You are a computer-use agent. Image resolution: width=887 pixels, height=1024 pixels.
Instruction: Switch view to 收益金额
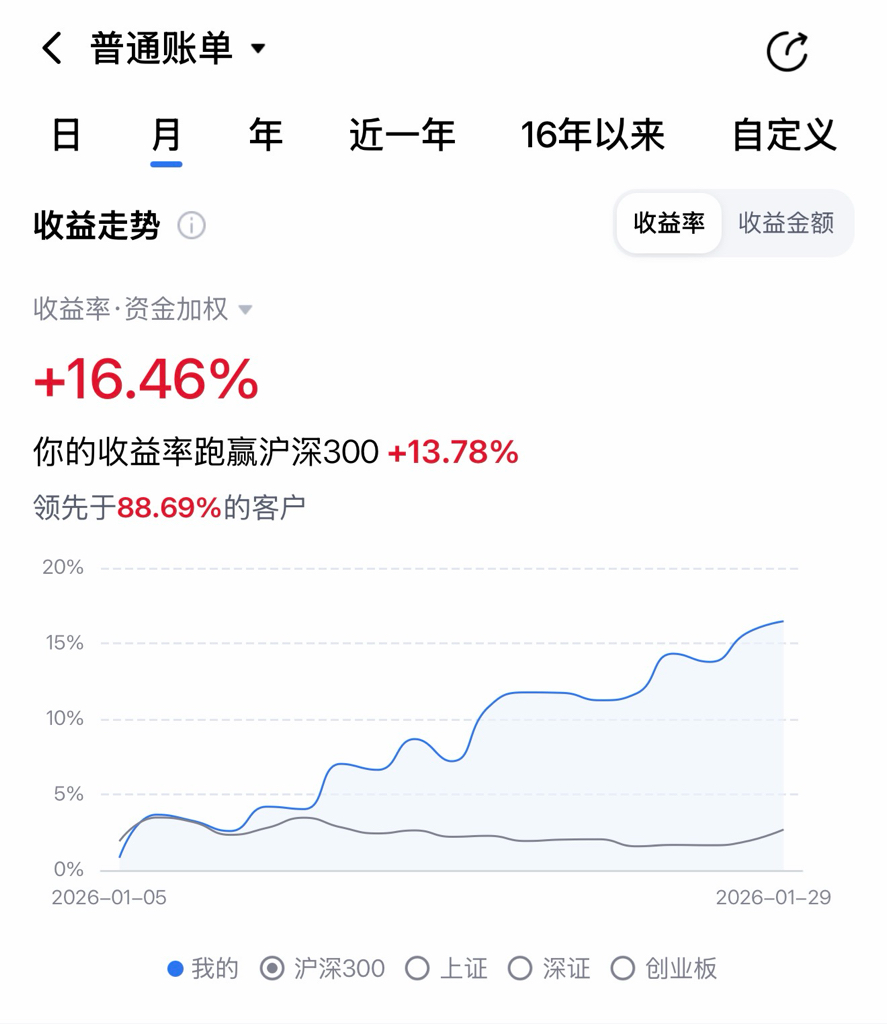[786, 223]
